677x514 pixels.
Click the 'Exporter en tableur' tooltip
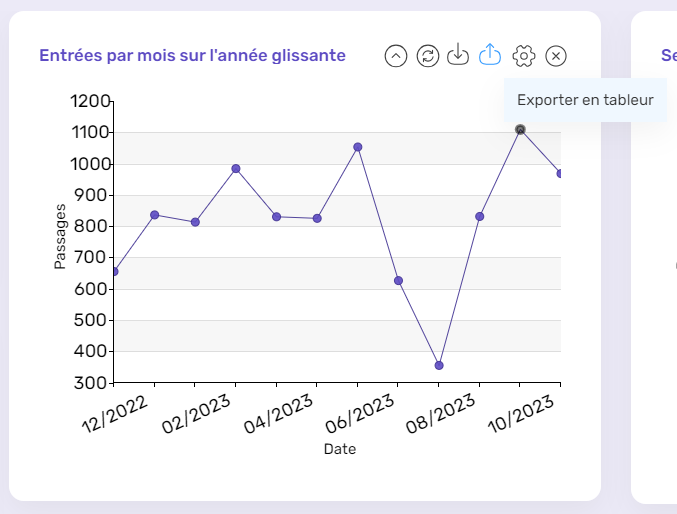pos(585,100)
